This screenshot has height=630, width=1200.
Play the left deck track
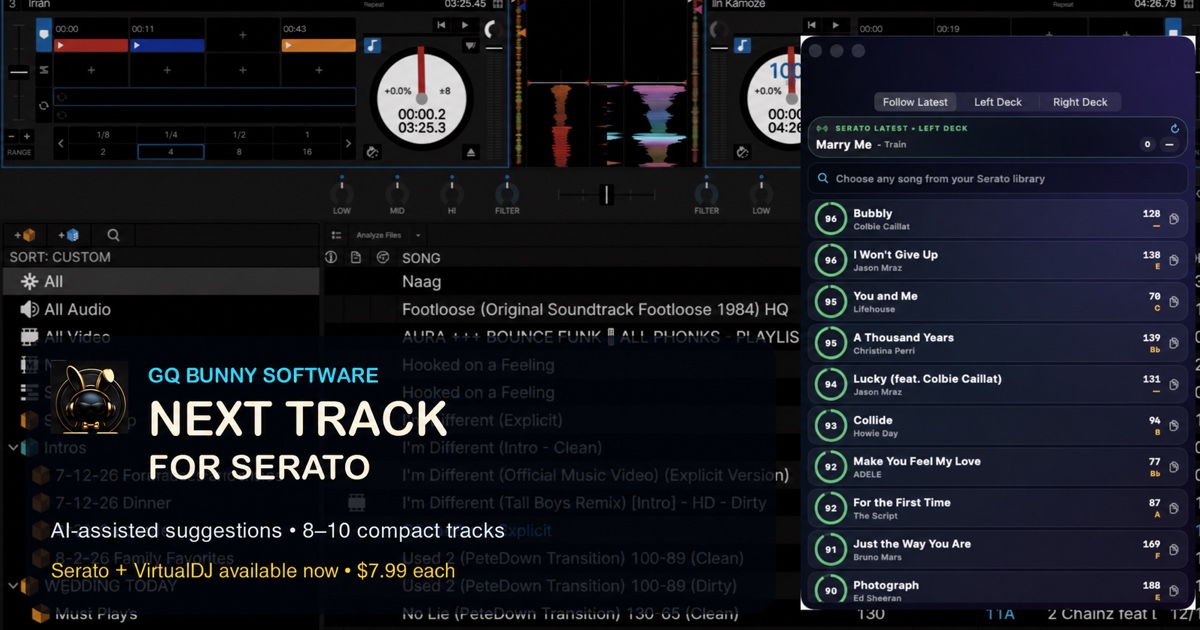tap(465, 25)
